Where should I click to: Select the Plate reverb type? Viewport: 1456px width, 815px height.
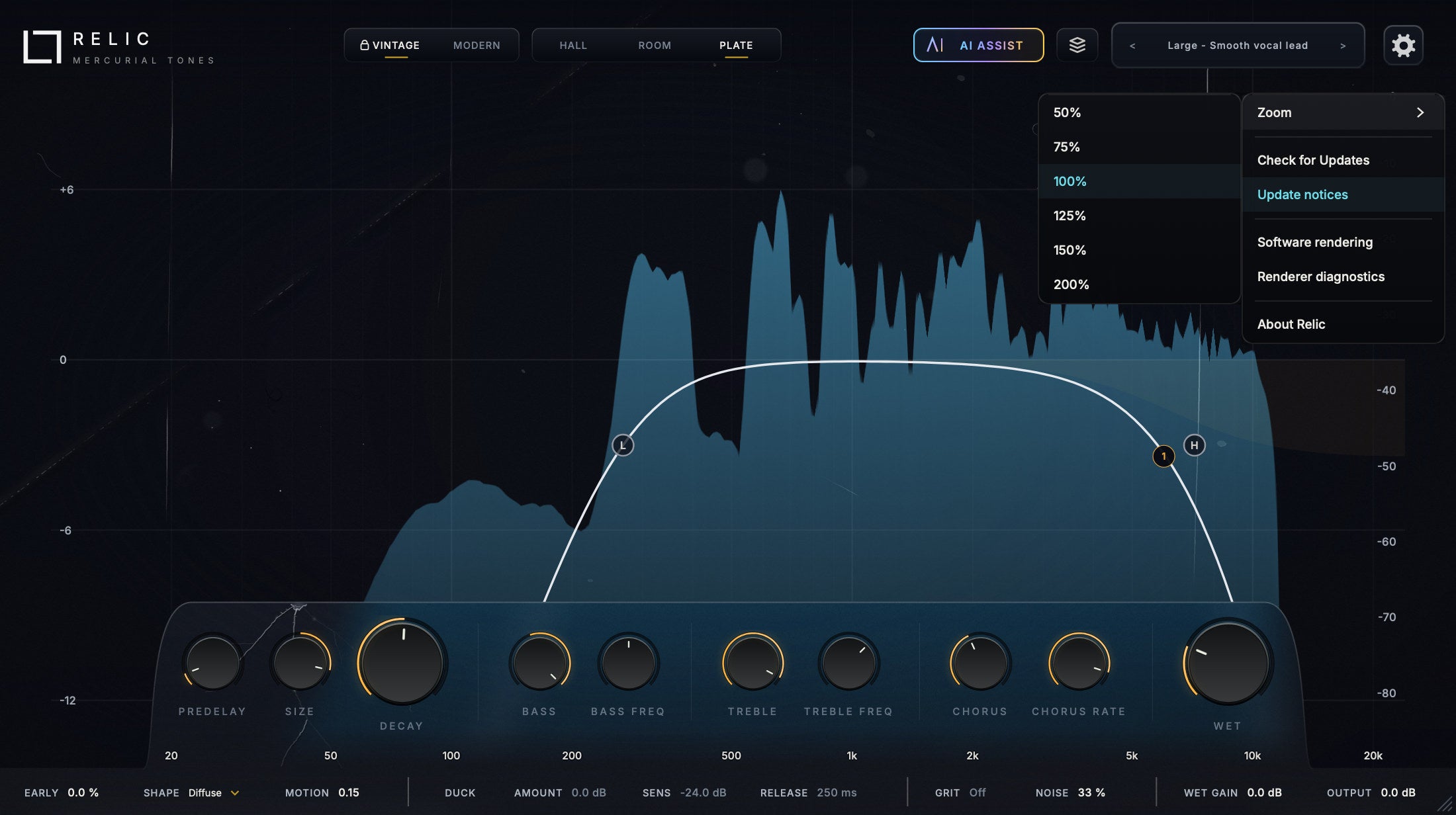[736, 45]
